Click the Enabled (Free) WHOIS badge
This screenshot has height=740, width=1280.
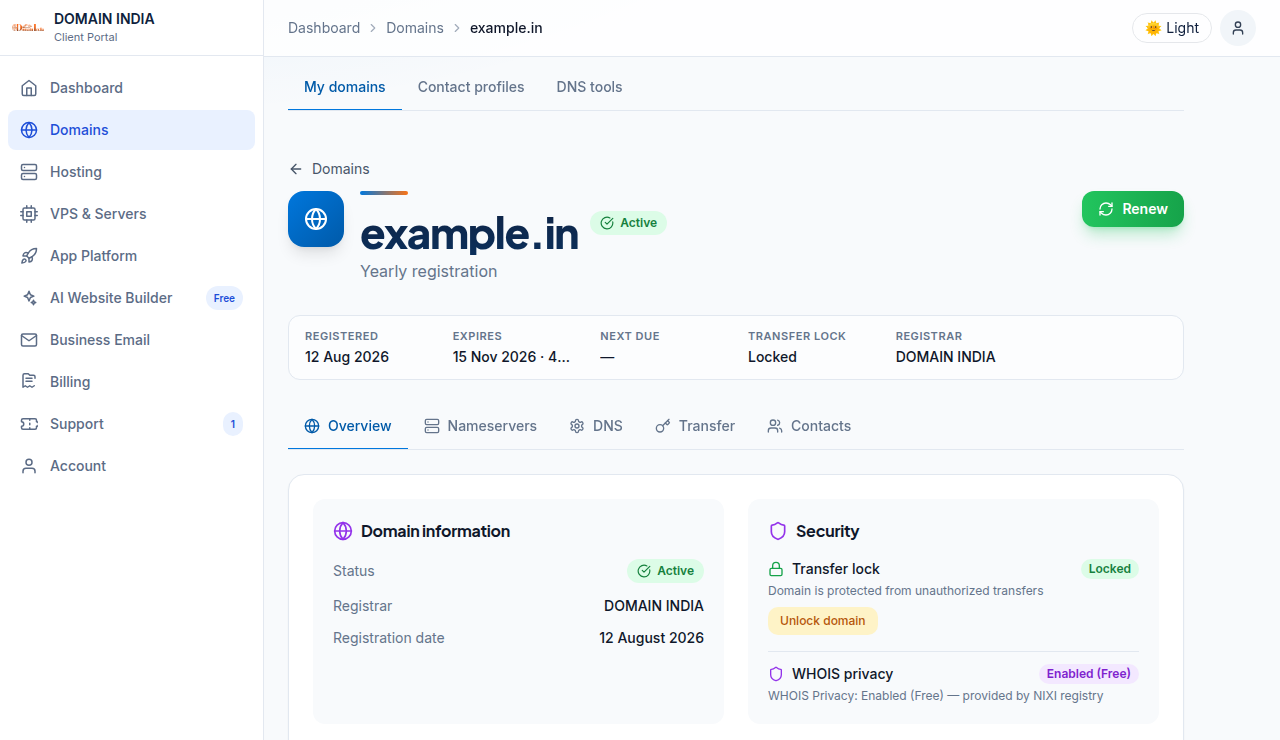(x=1089, y=674)
